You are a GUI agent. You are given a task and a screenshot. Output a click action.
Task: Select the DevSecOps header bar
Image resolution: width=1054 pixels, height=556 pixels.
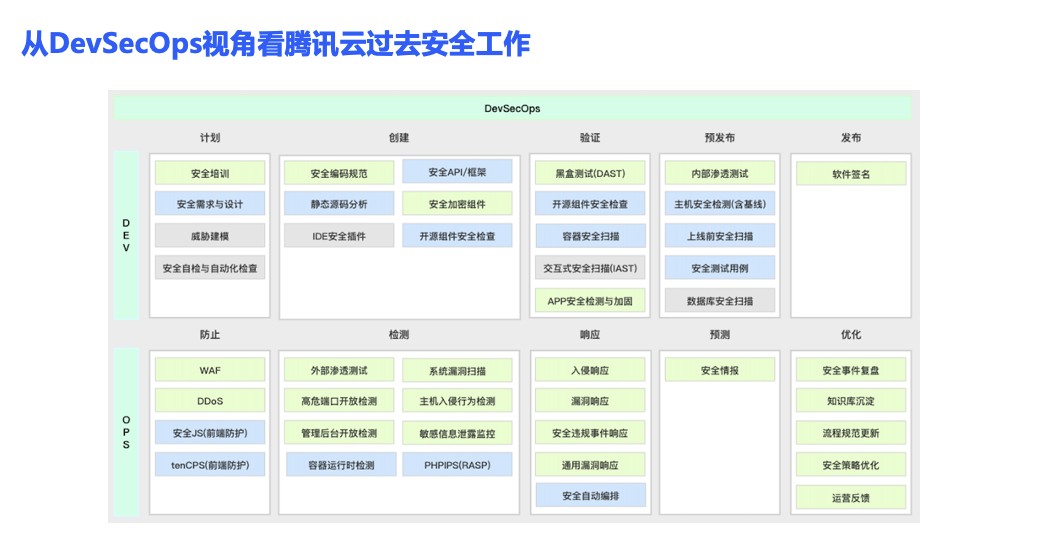[512, 108]
